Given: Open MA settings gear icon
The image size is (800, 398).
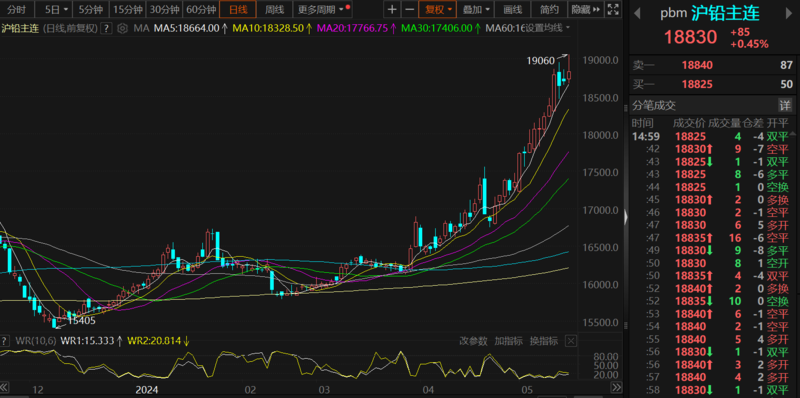Looking at the screenshot, I should (122, 28).
